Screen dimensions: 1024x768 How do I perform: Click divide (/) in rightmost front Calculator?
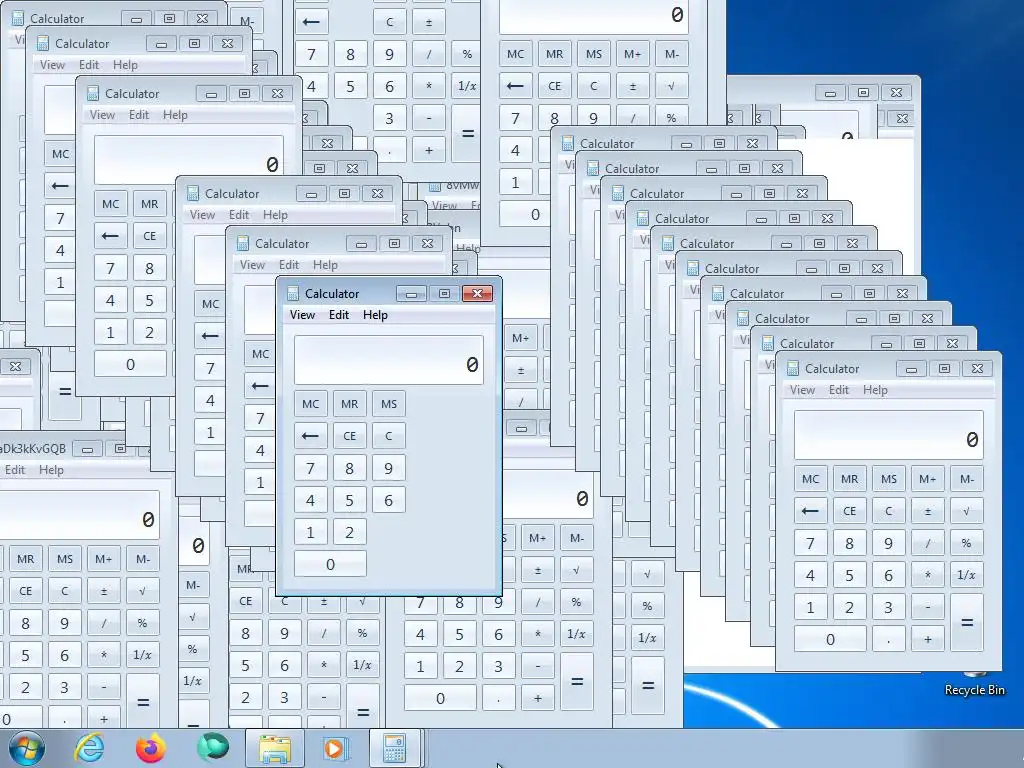(x=927, y=543)
